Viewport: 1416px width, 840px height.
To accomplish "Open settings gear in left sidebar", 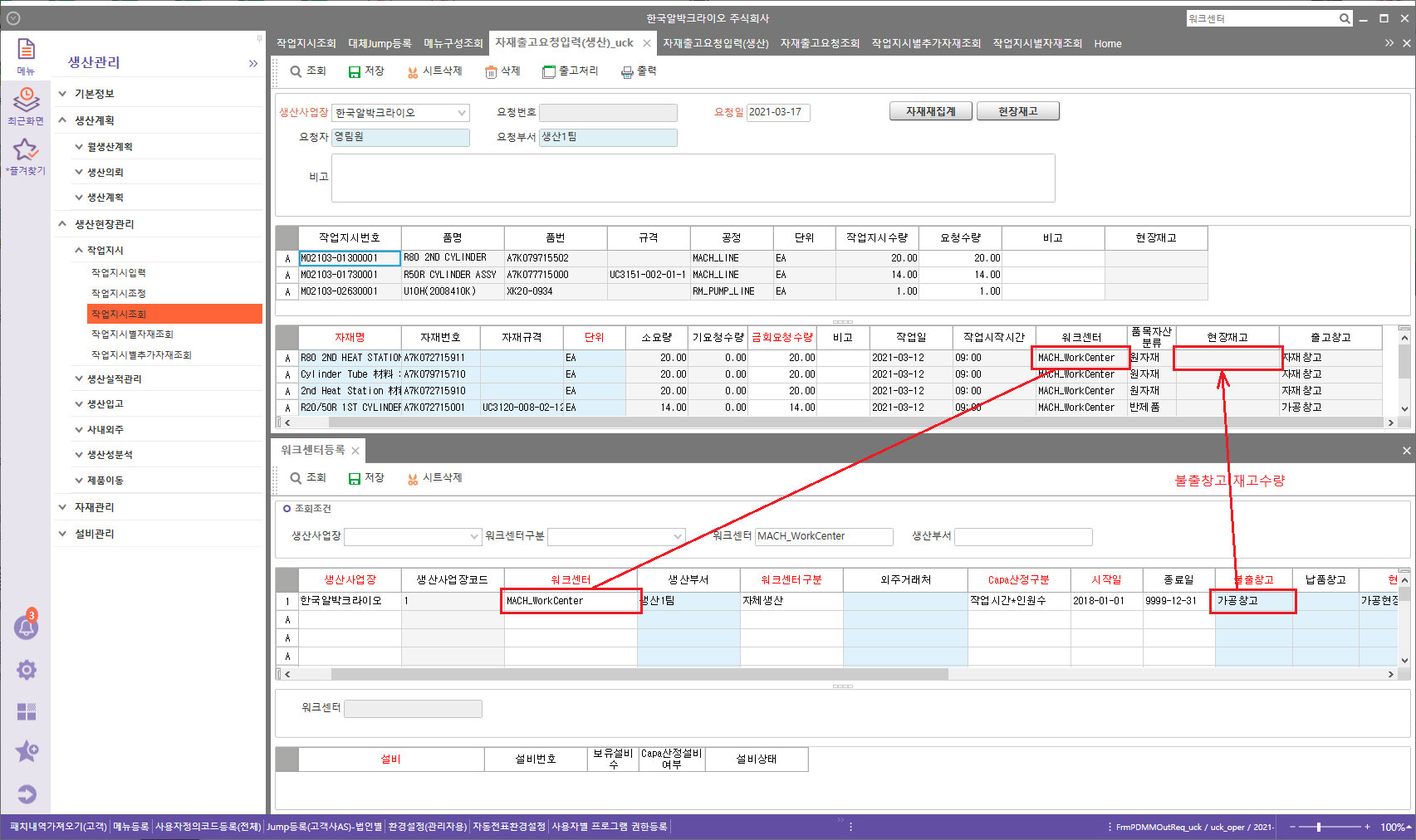I will [27, 670].
